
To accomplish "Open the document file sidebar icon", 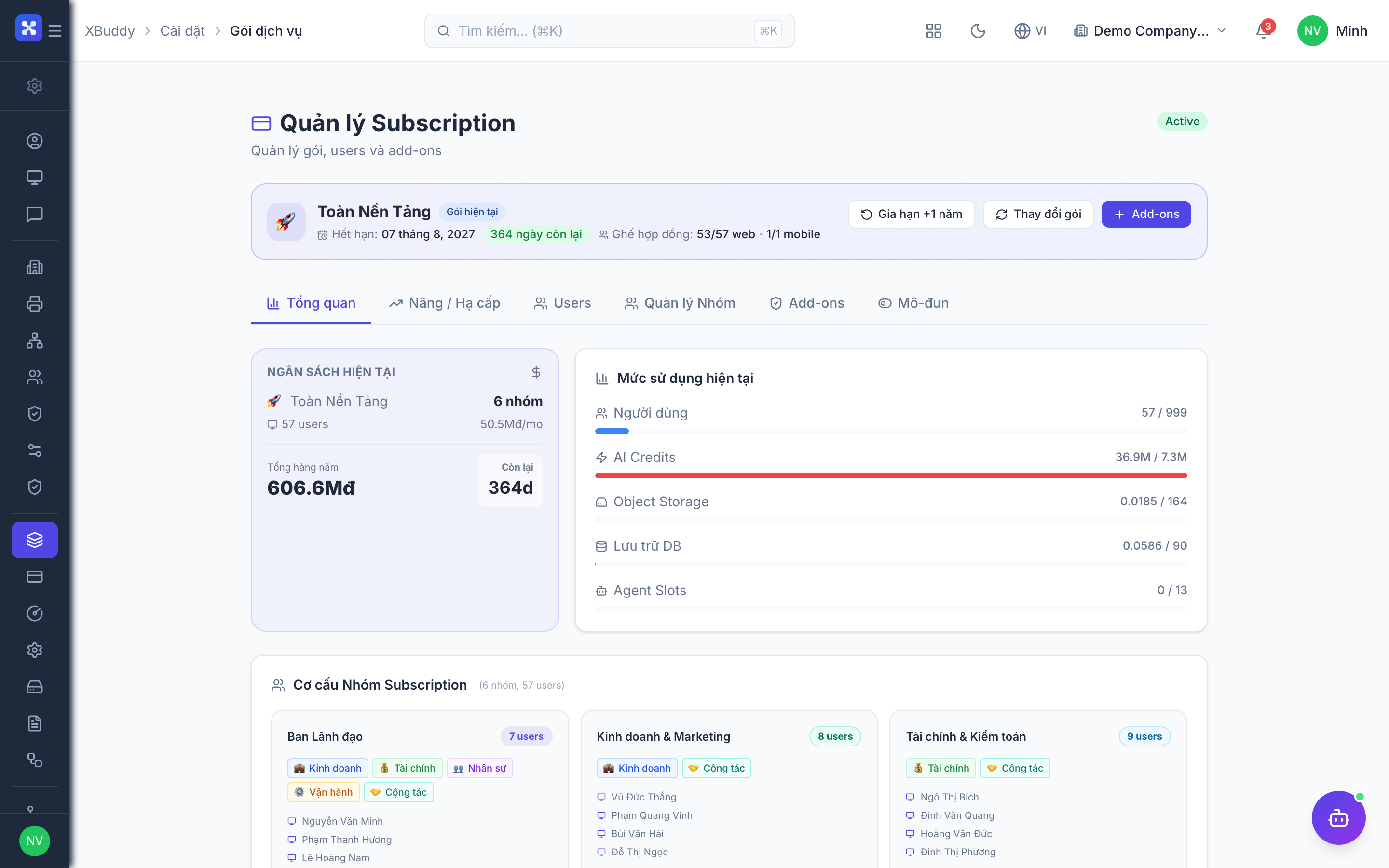I will (x=34, y=724).
